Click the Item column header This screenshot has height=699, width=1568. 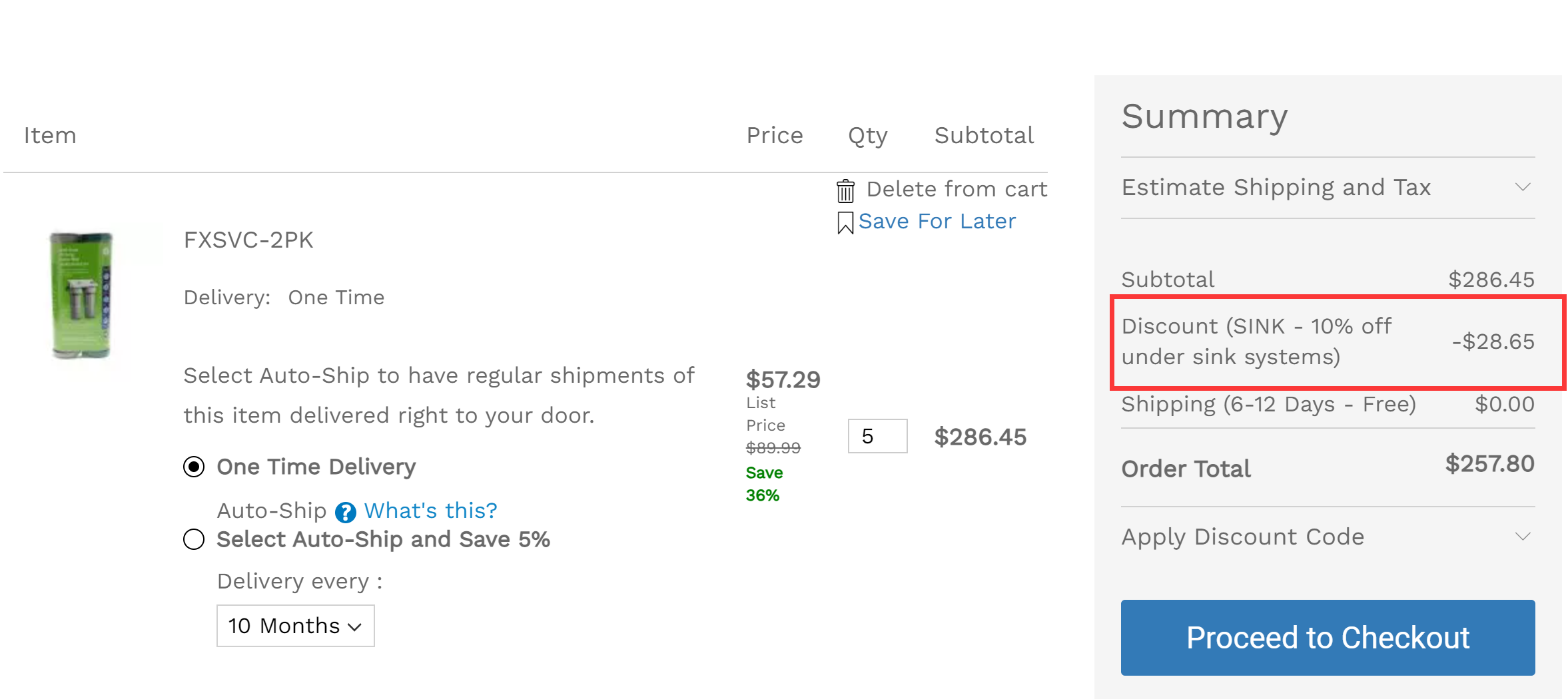click(x=49, y=135)
